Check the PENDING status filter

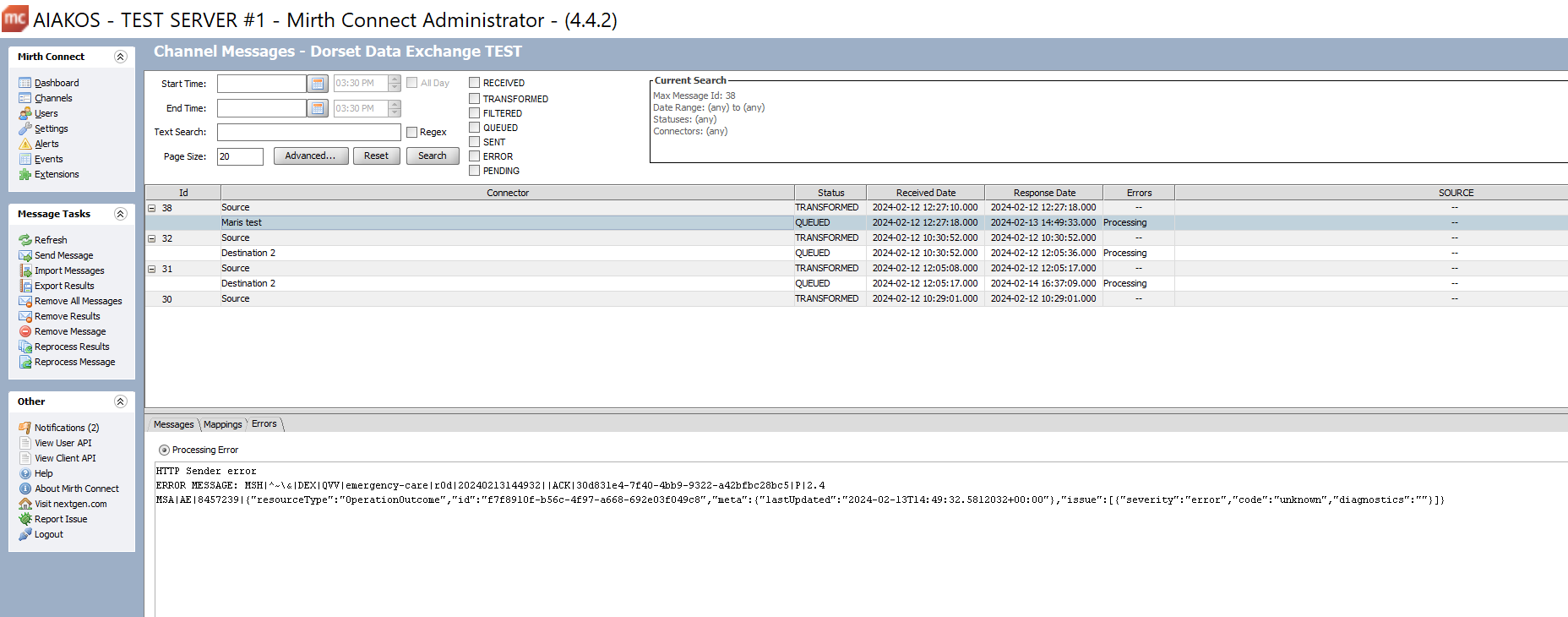pos(475,171)
